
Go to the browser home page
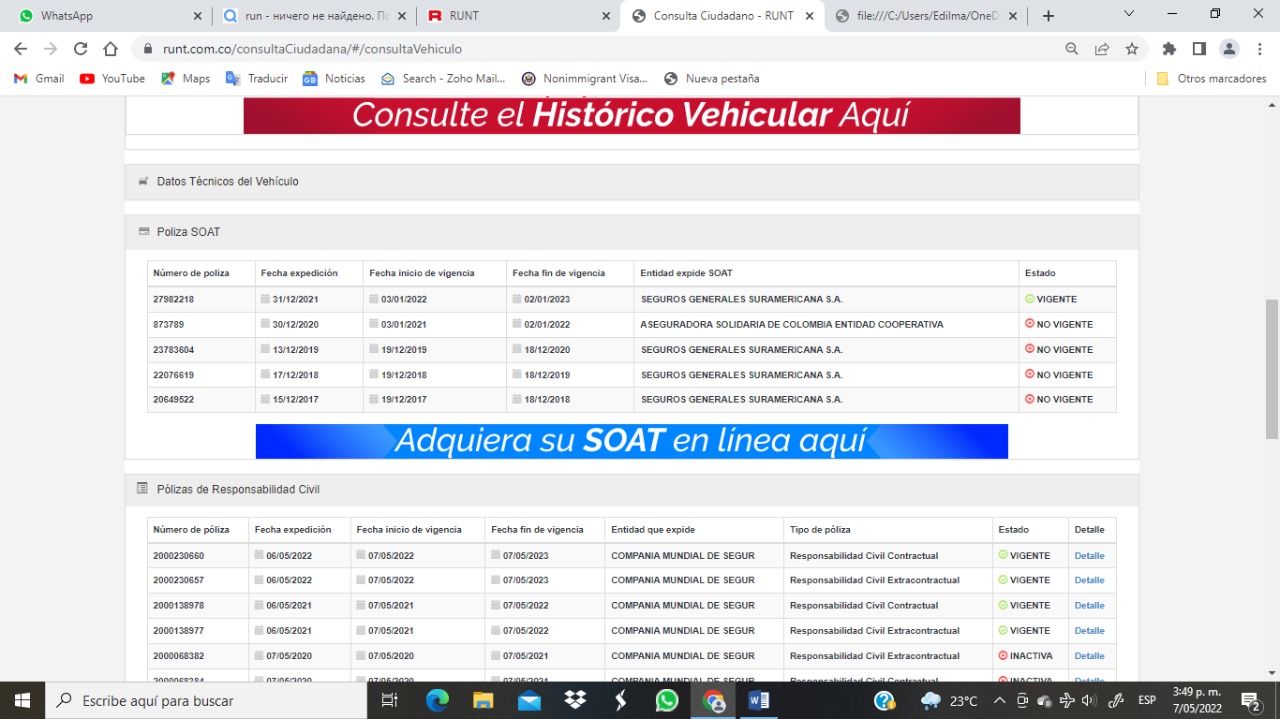click(111, 49)
